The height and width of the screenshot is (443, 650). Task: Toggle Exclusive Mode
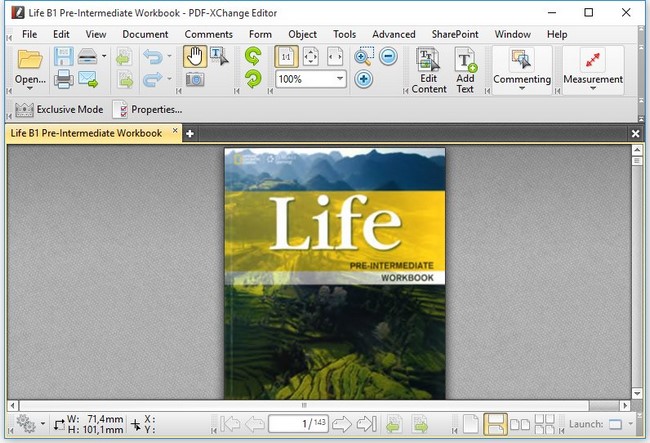point(59,110)
